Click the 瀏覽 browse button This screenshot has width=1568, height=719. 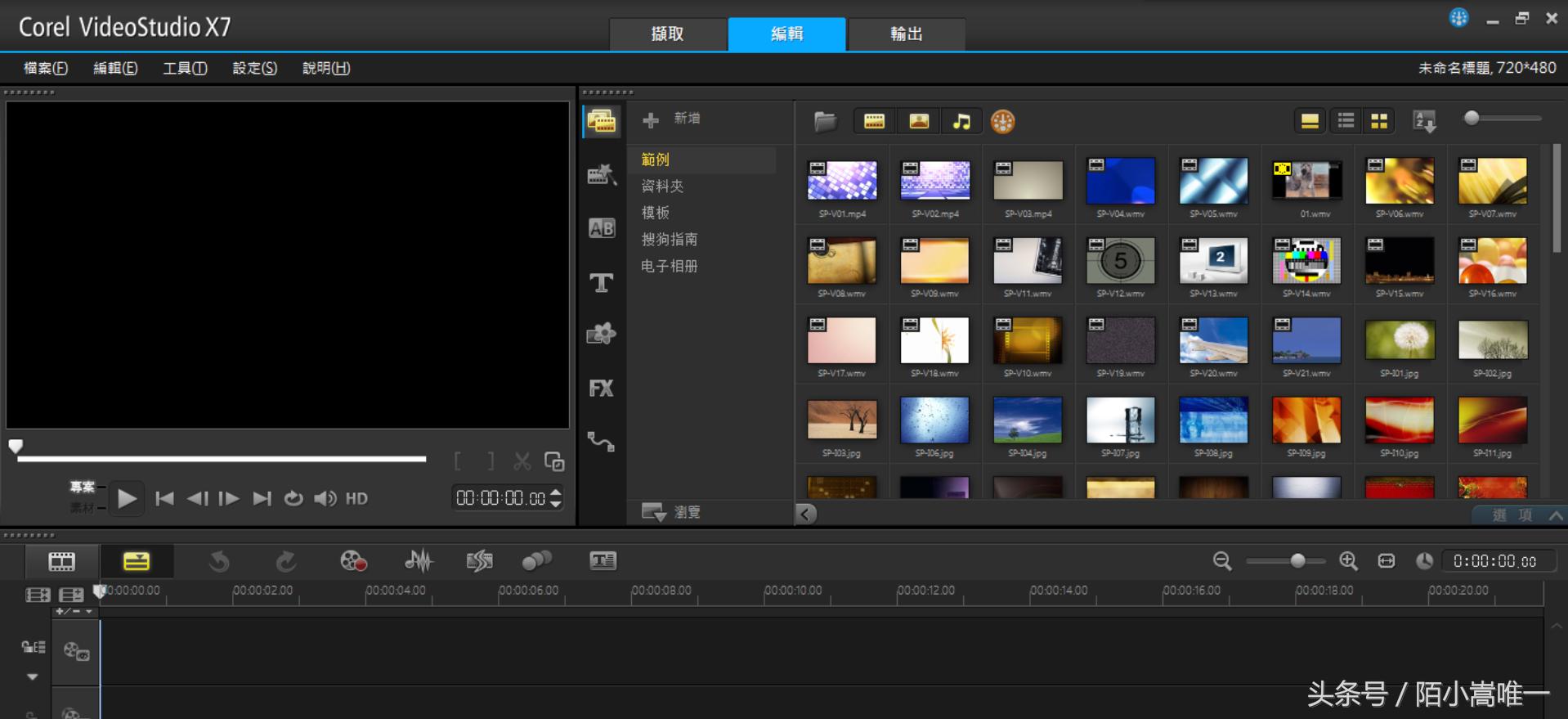(x=672, y=512)
